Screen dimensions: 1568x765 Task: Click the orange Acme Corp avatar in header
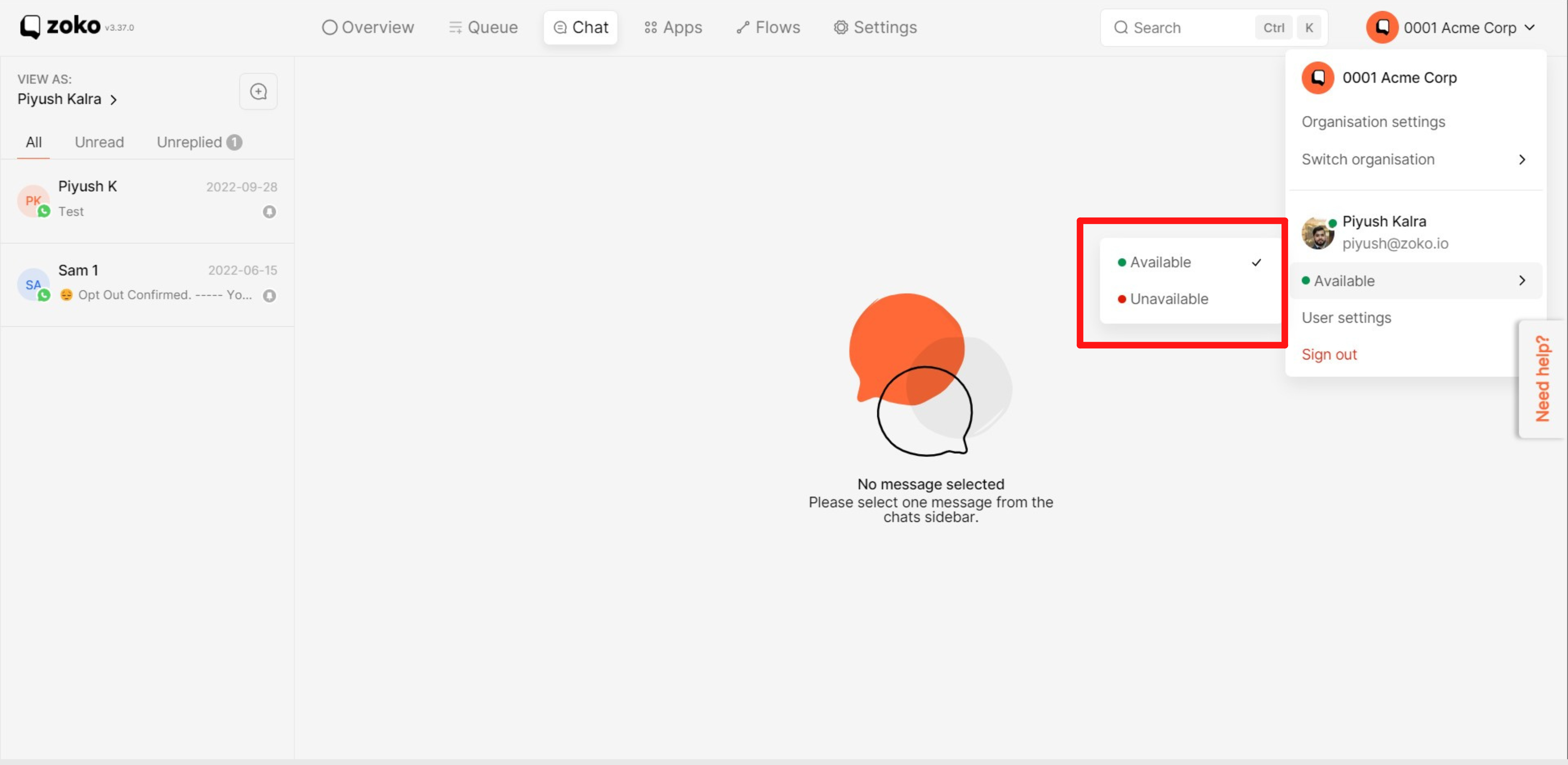click(x=1382, y=27)
